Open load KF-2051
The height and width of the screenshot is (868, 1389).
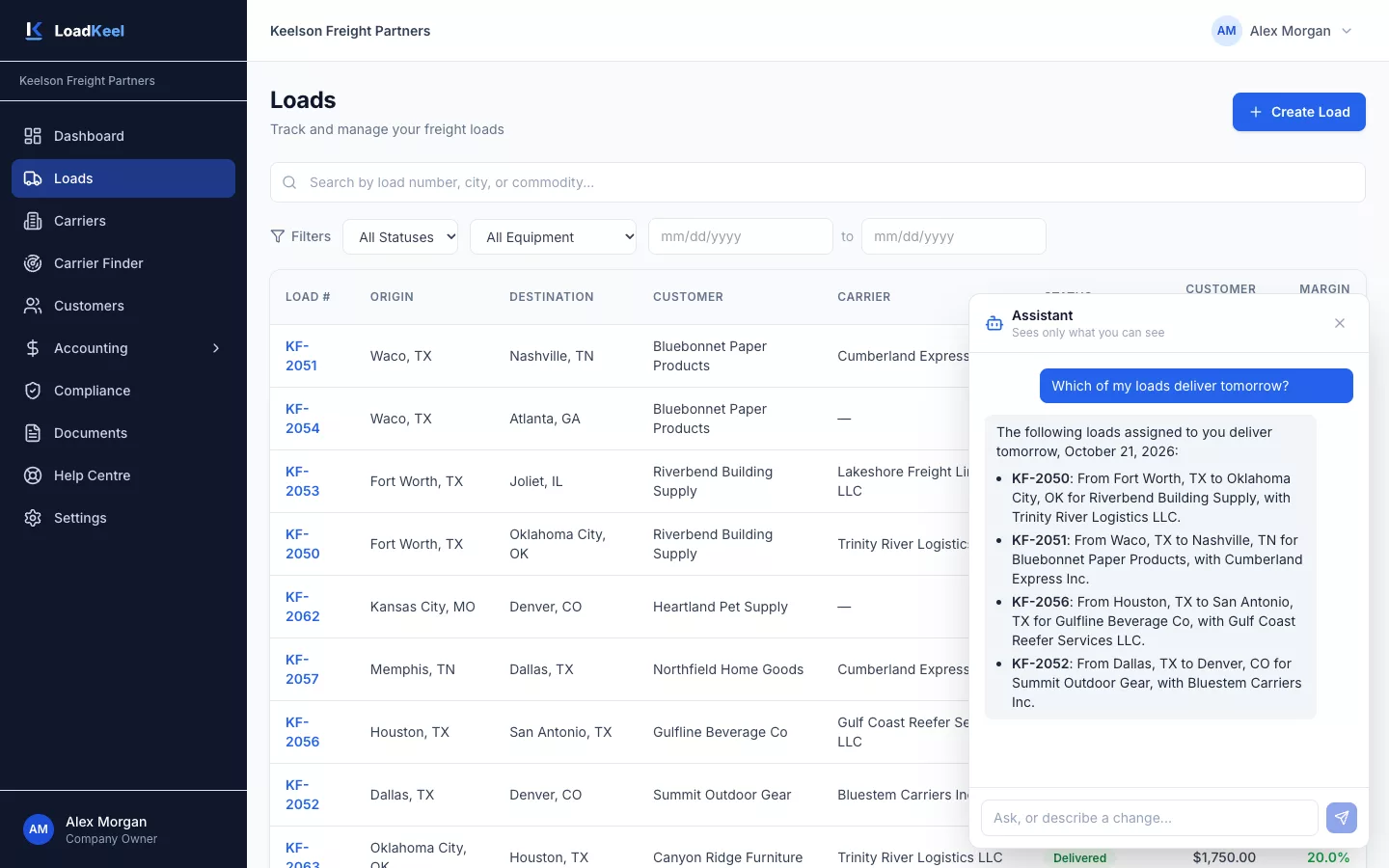301,356
